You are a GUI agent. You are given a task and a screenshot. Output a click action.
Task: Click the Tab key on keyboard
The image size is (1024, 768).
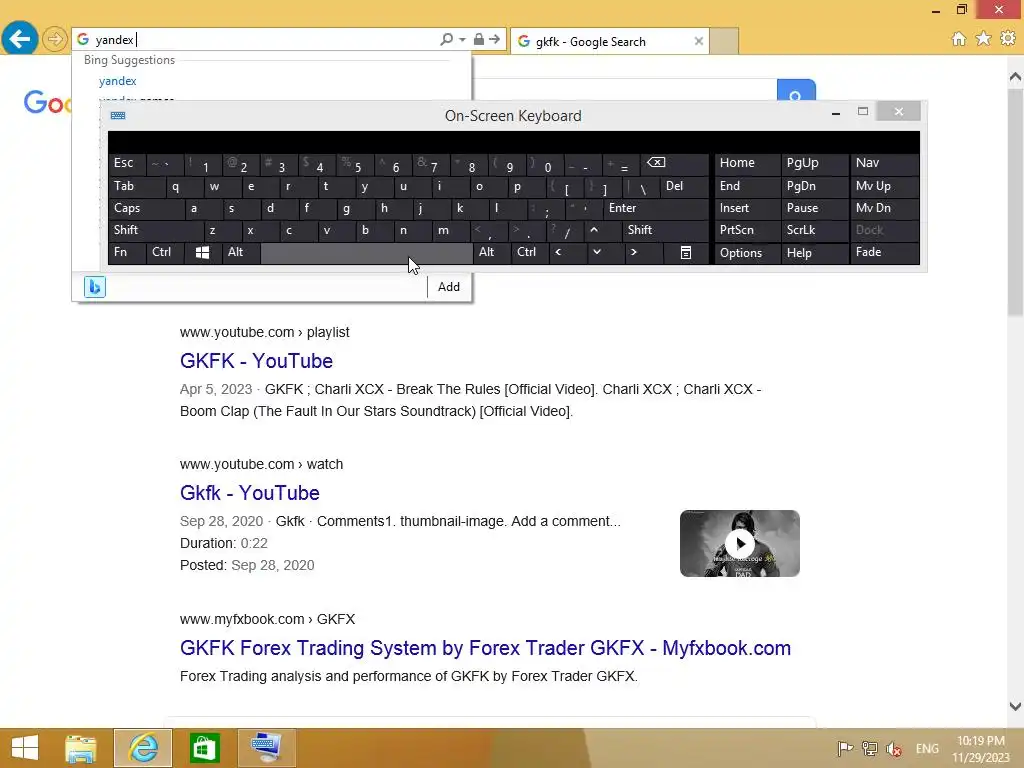click(x=137, y=186)
